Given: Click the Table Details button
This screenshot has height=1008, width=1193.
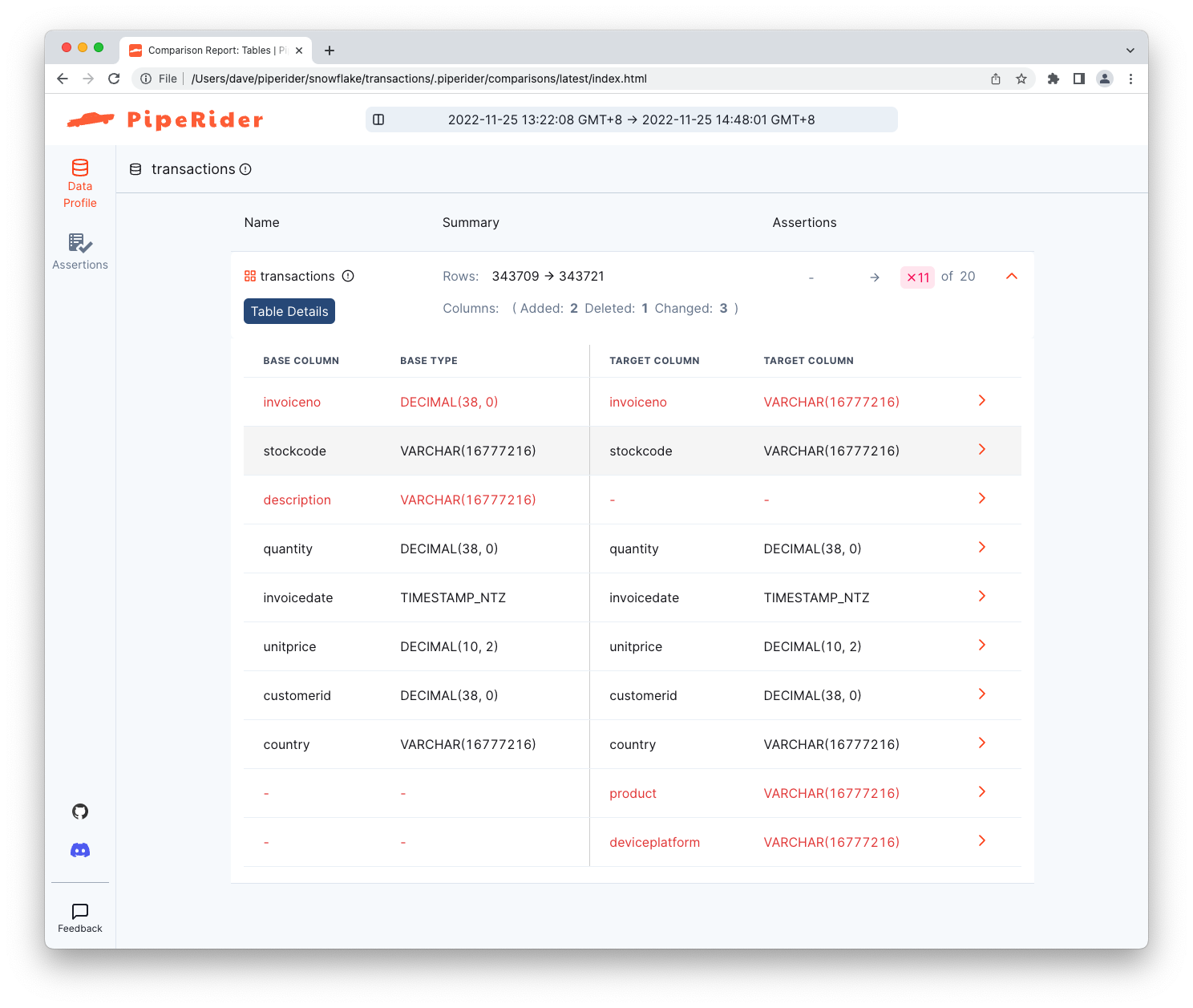Looking at the screenshot, I should click(x=289, y=311).
